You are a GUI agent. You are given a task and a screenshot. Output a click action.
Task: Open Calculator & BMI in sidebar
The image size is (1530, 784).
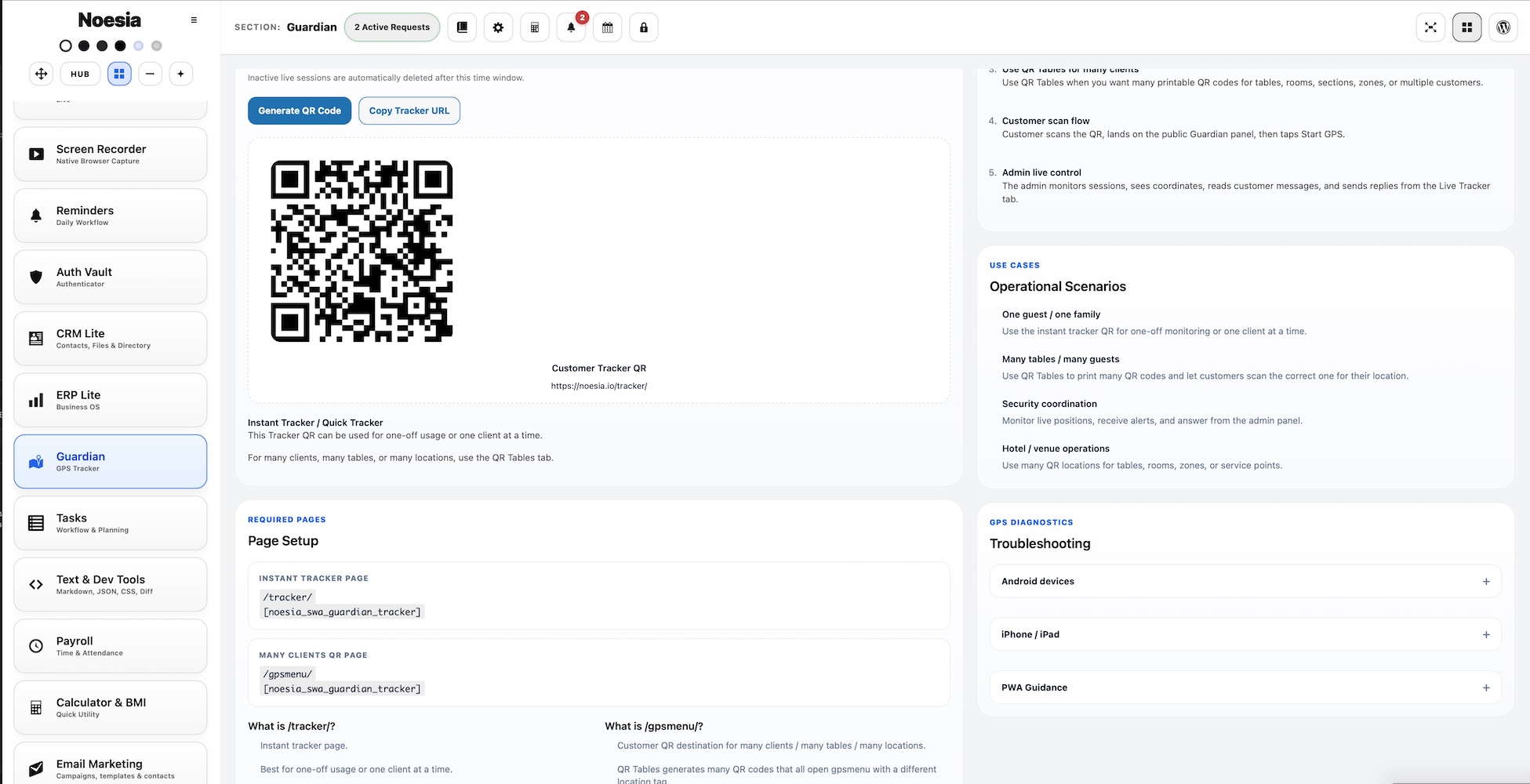click(111, 707)
